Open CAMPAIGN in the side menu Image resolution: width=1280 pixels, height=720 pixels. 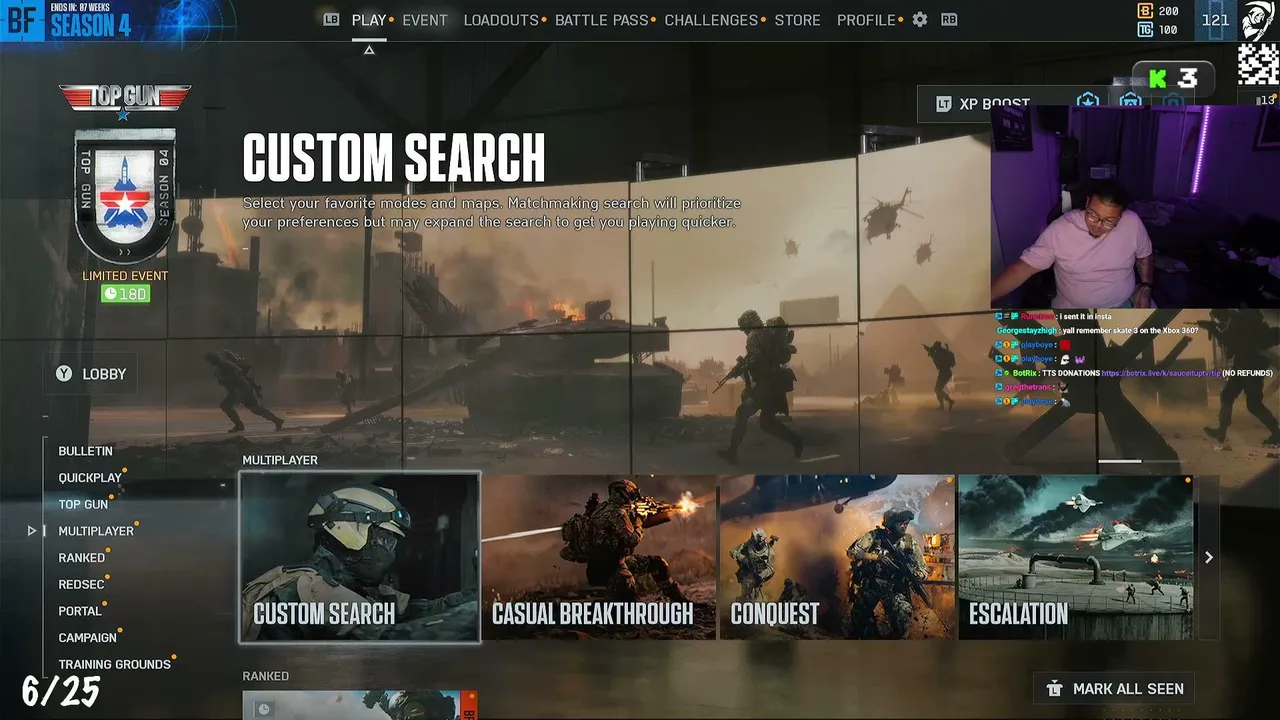click(x=88, y=638)
